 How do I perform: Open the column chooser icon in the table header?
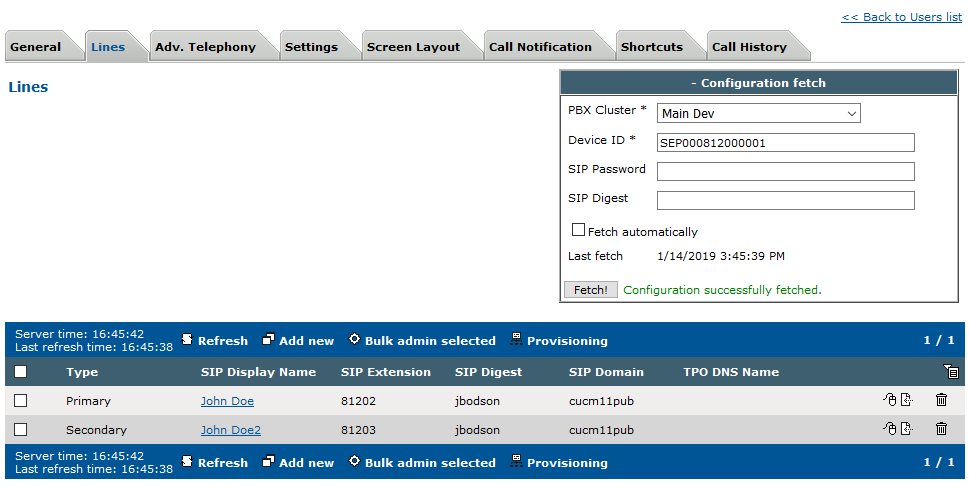click(x=951, y=371)
